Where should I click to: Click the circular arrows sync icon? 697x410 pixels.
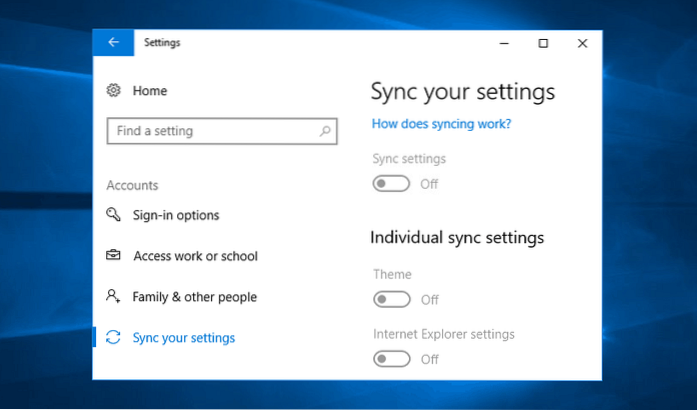tap(113, 338)
